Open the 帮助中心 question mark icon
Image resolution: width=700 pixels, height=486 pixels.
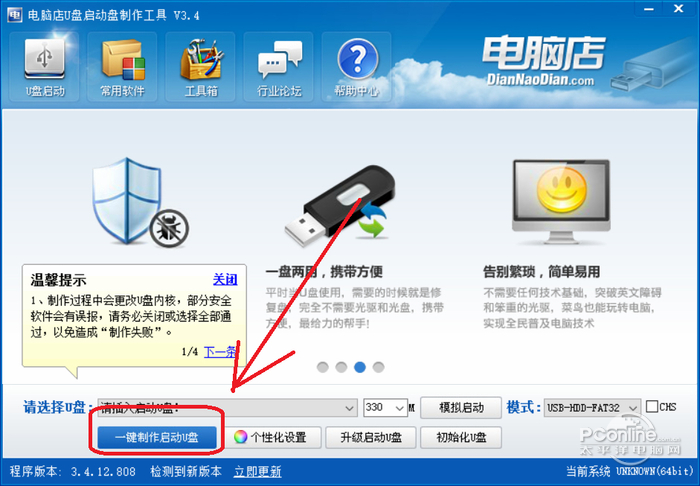(x=357, y=66)
